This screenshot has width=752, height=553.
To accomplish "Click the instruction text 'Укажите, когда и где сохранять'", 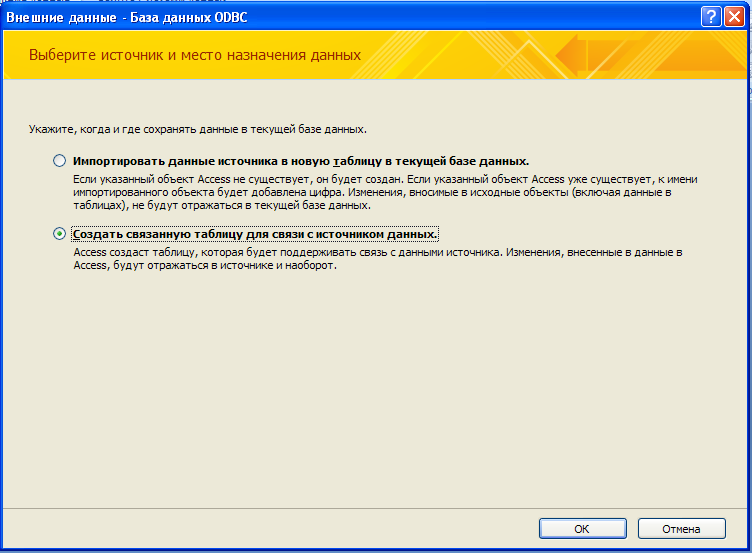I will pyautogui.click(x=198, y=129).
